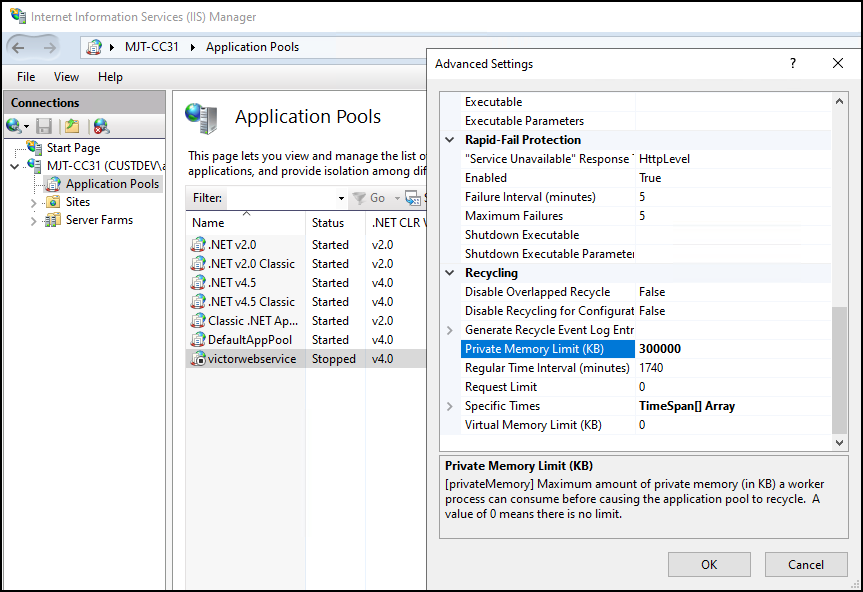The width and height of the screenshot is (863, 592).
Task: Click the delete connection globe icon
Action: tap(100, 125)
